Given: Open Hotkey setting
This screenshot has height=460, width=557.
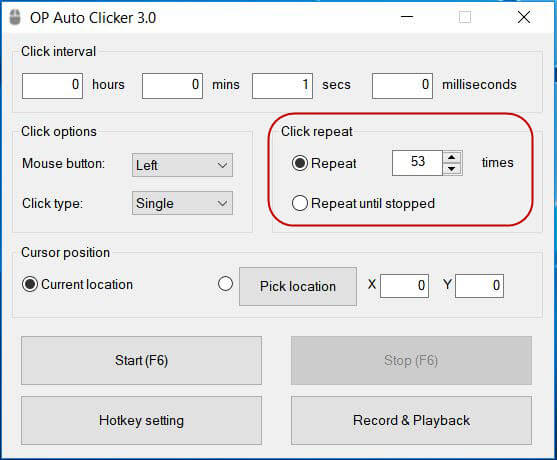Looking at the screenshot, I should 141,421.
